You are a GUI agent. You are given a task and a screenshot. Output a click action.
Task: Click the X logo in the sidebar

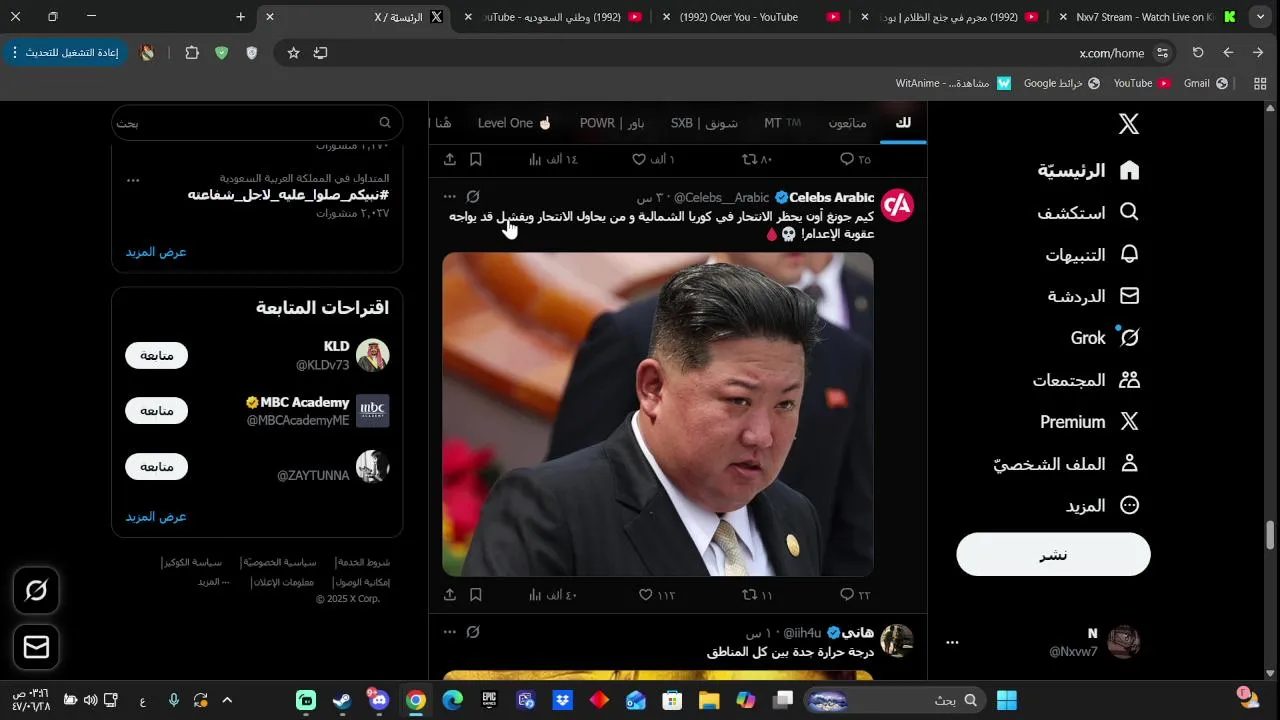point(1128,124)
